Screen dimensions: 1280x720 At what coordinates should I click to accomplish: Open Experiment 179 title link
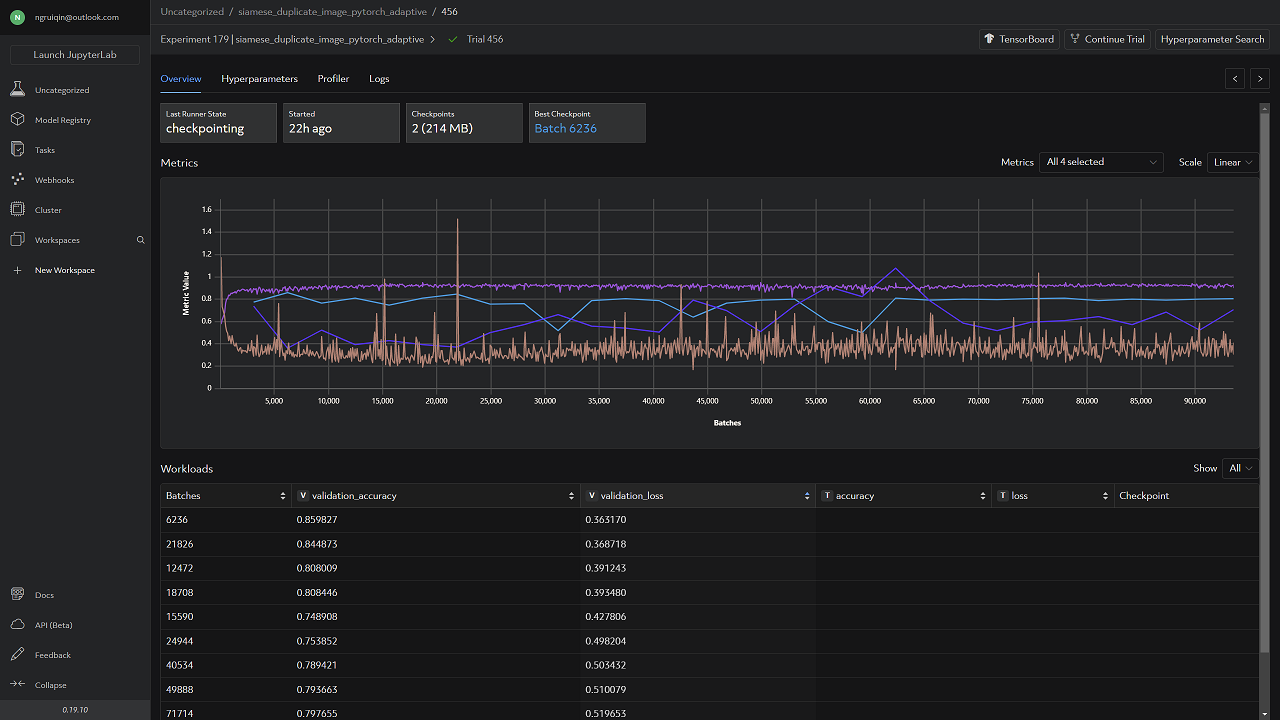click(292, 39)
